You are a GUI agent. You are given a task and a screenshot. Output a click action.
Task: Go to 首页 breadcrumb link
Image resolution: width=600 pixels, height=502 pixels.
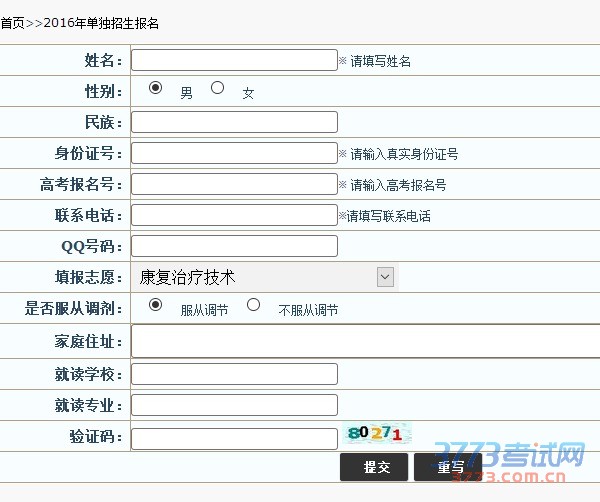click(13, 22)
